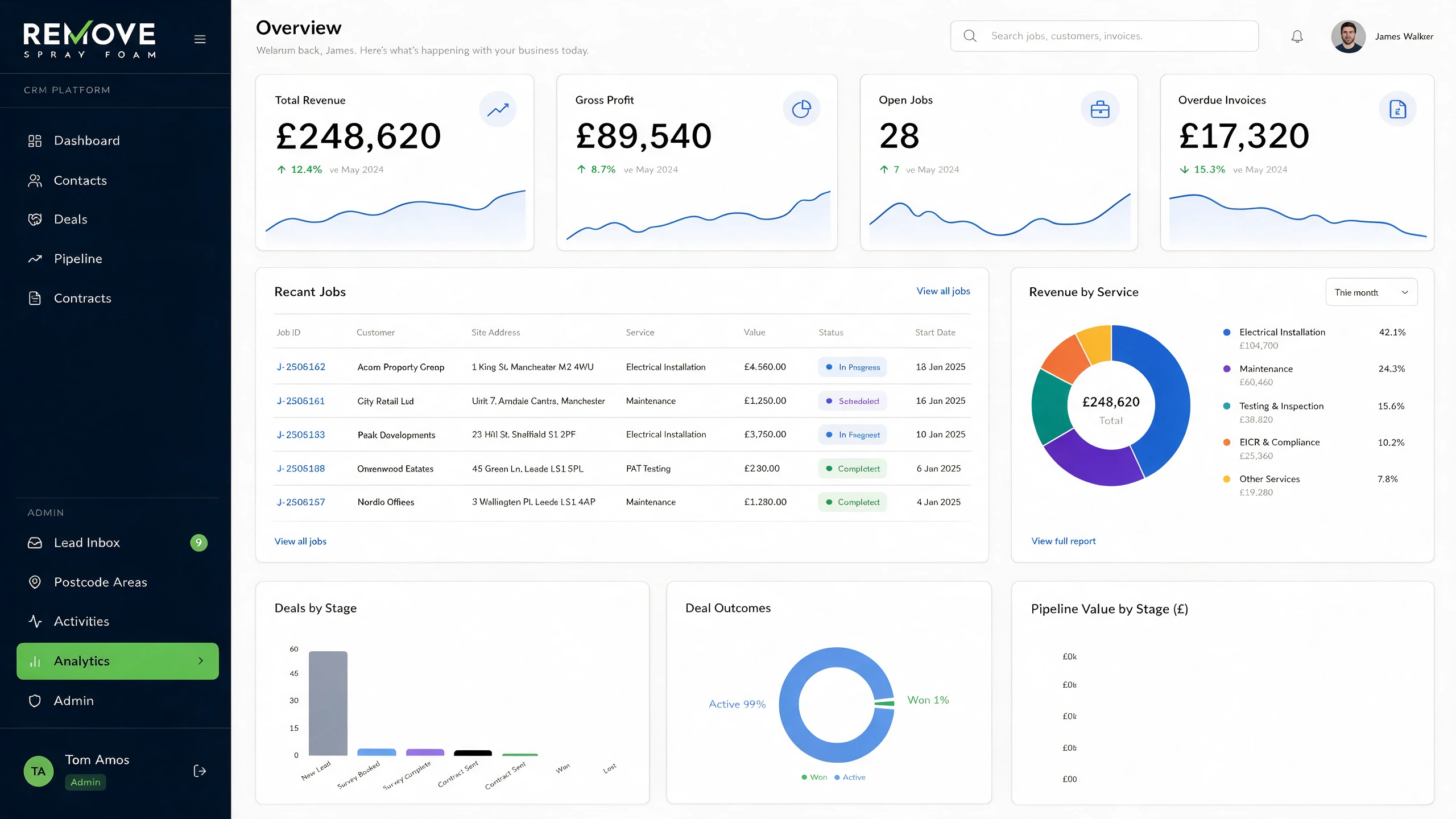Click the Other Services yellow legend dot
Image resolution: width=1456 pixels, height=819 pixels.
(x=1227, y=479)
